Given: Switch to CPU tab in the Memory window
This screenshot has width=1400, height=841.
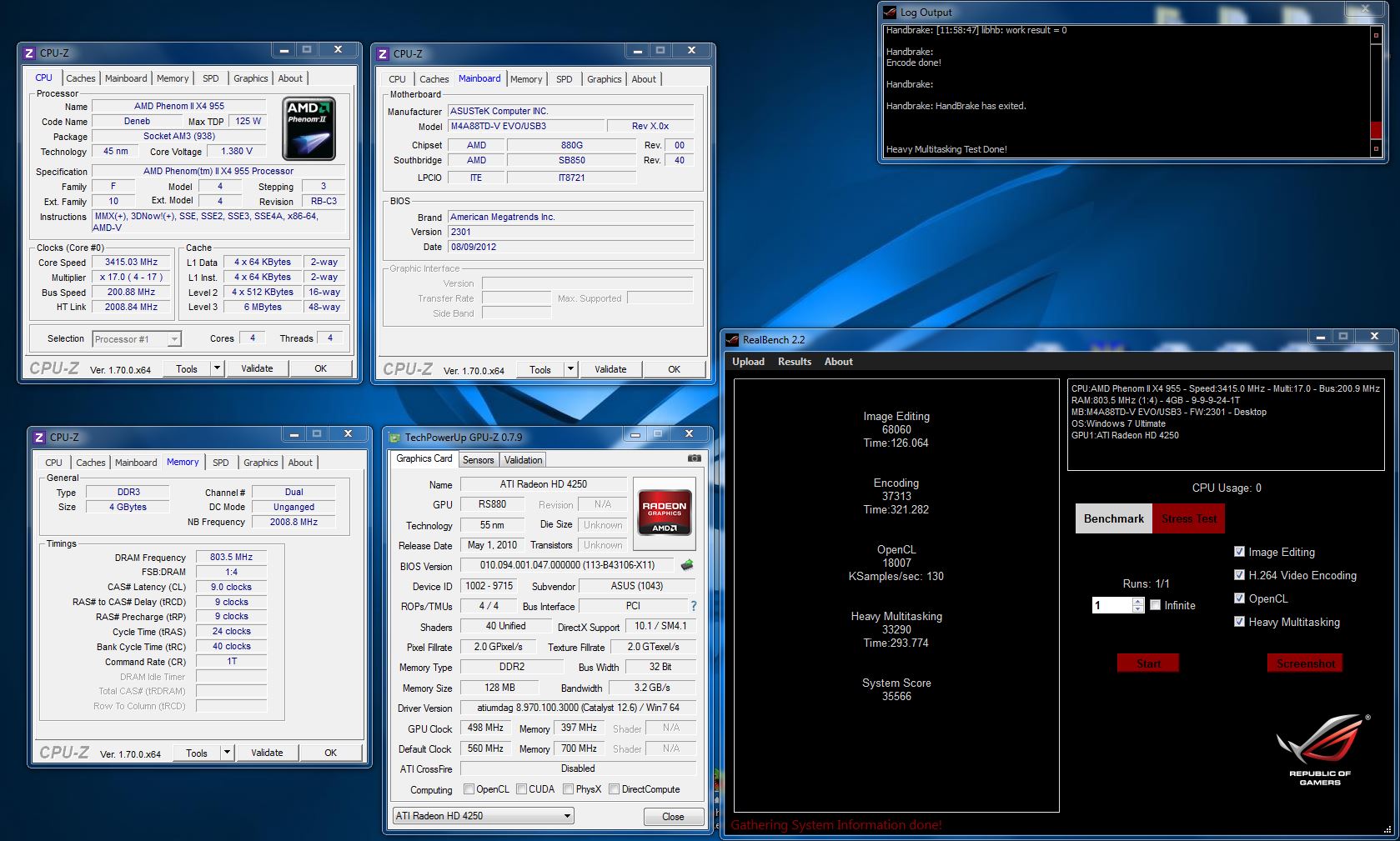Looking at the screenshot, I should point(53,463).
